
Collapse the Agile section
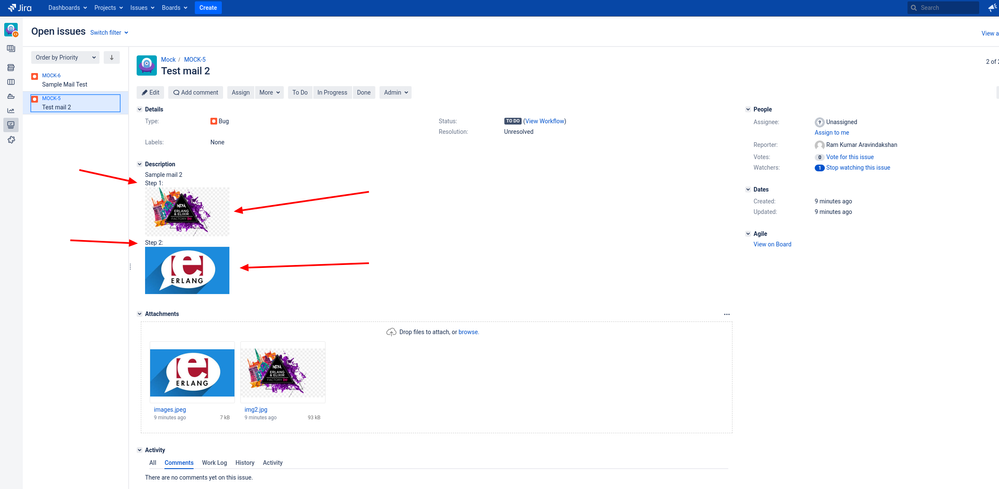pyautogui.click(x=748, y=234)
